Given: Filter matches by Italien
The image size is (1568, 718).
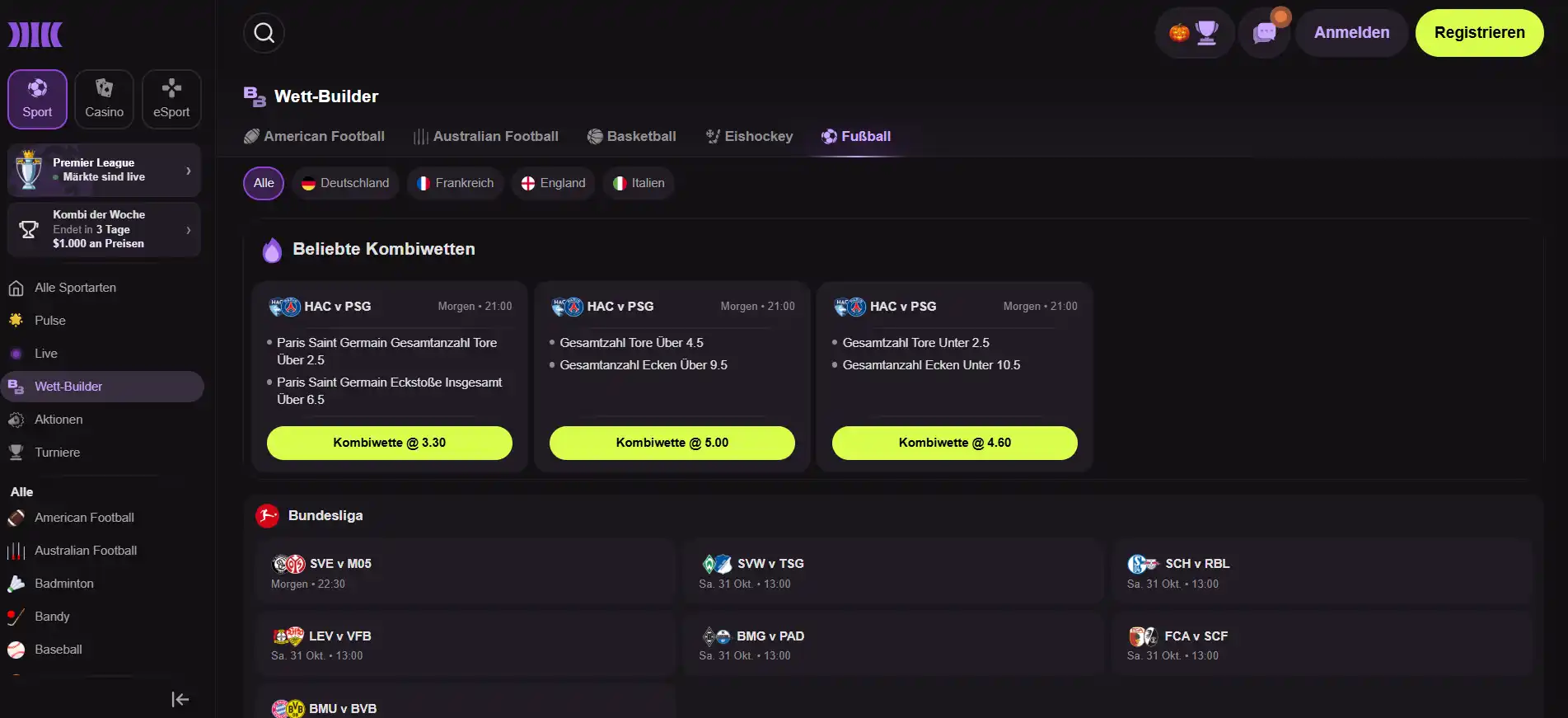Looking at the screenshot, I should pyautogui.click(x=639, y=183).
